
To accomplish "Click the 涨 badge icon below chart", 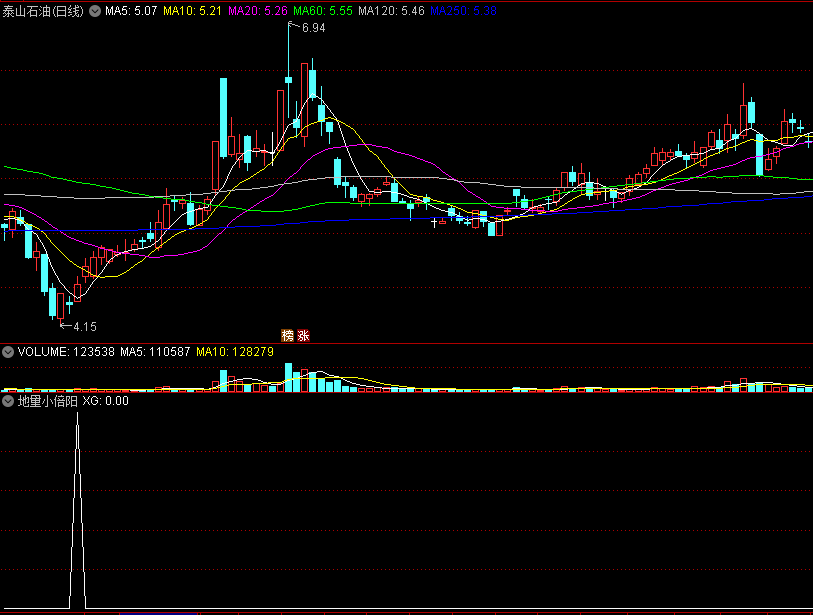I will 303,336.
